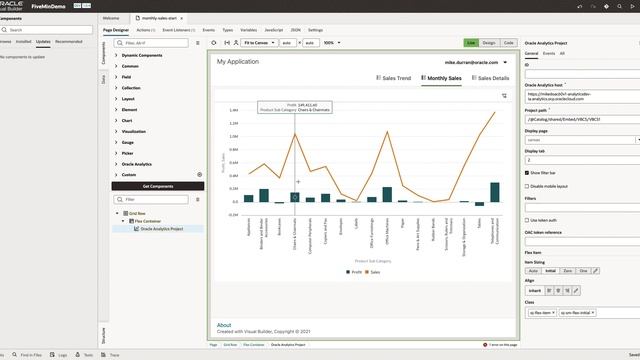The image size is (640, 360).
Task: Open the Actions tab
Action: (145, 30)
